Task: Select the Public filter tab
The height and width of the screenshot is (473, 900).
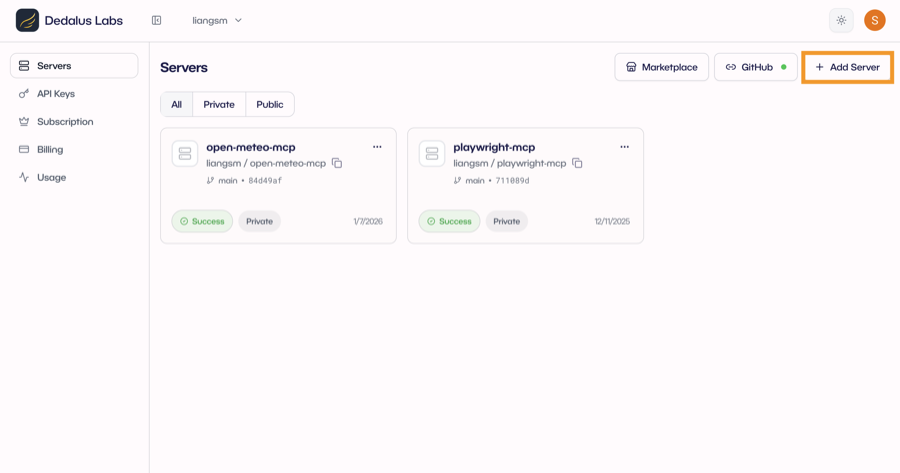Action: tap(270, 104)
